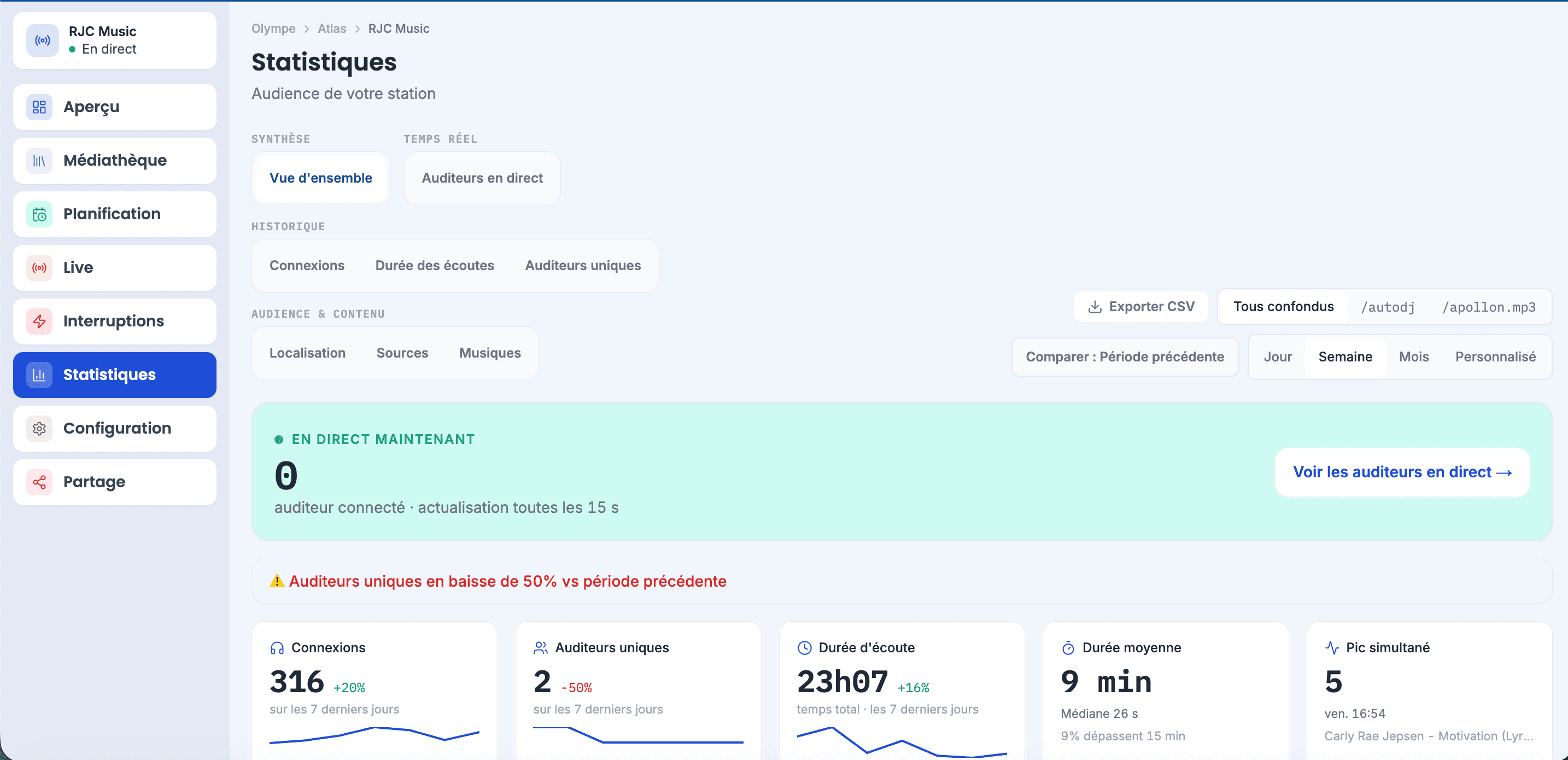
Task: Click the Médiathèque library icon
Action: click(39, 161)
